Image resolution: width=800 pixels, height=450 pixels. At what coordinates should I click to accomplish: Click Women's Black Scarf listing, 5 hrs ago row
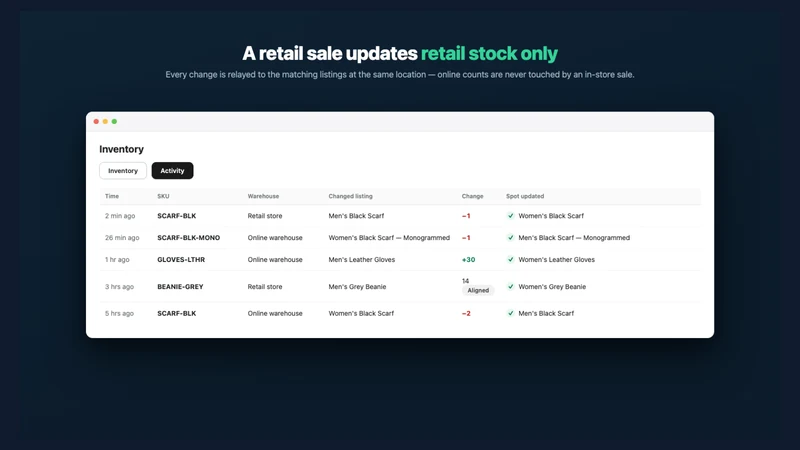tap(361, 313)
